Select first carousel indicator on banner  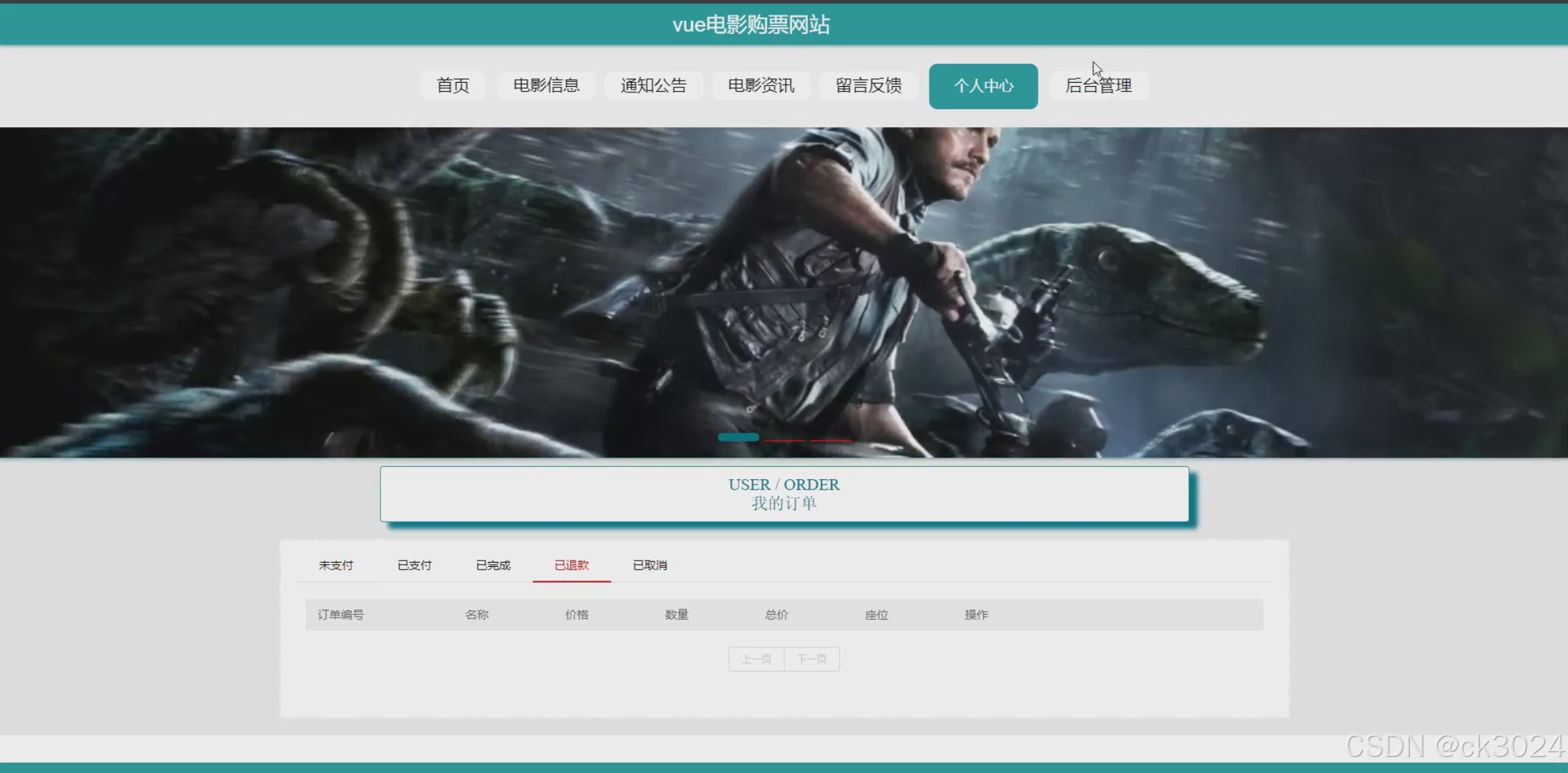point(738,438)
